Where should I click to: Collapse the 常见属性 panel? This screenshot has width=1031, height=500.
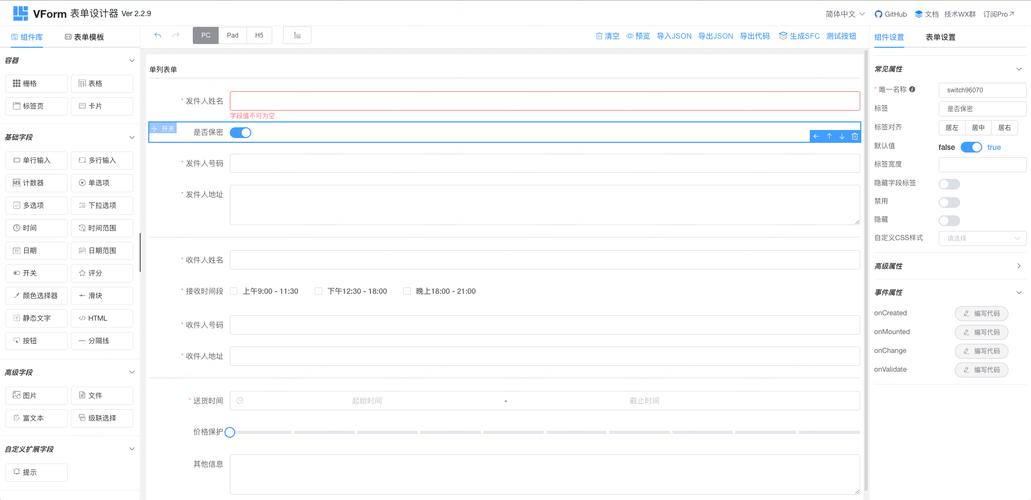(1019, 68)
